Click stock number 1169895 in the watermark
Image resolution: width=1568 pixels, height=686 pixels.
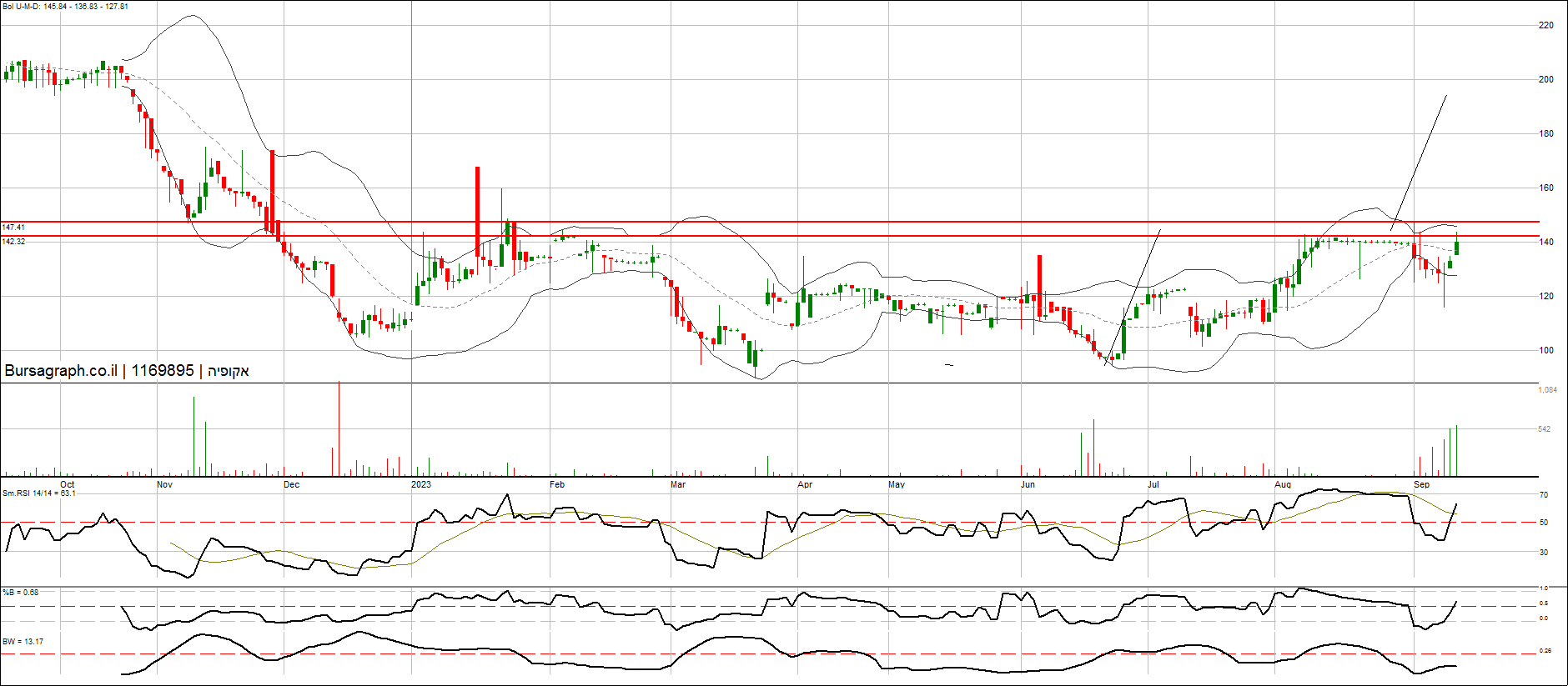[163, 371]
